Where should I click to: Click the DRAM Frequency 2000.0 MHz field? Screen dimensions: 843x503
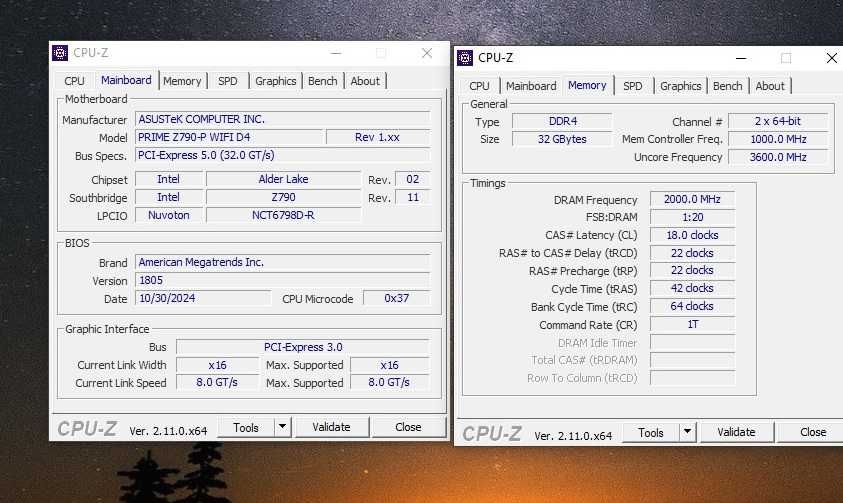tap(692, 199)
